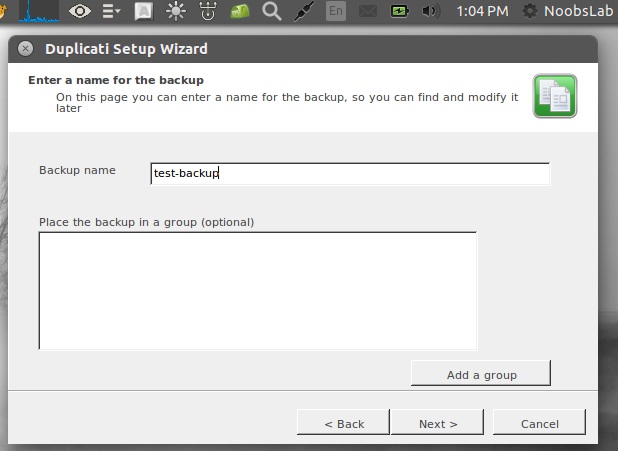Click the trident-shaped indicator in the top panel
Screen dimensions: 618x451
[x=208, y=11]
